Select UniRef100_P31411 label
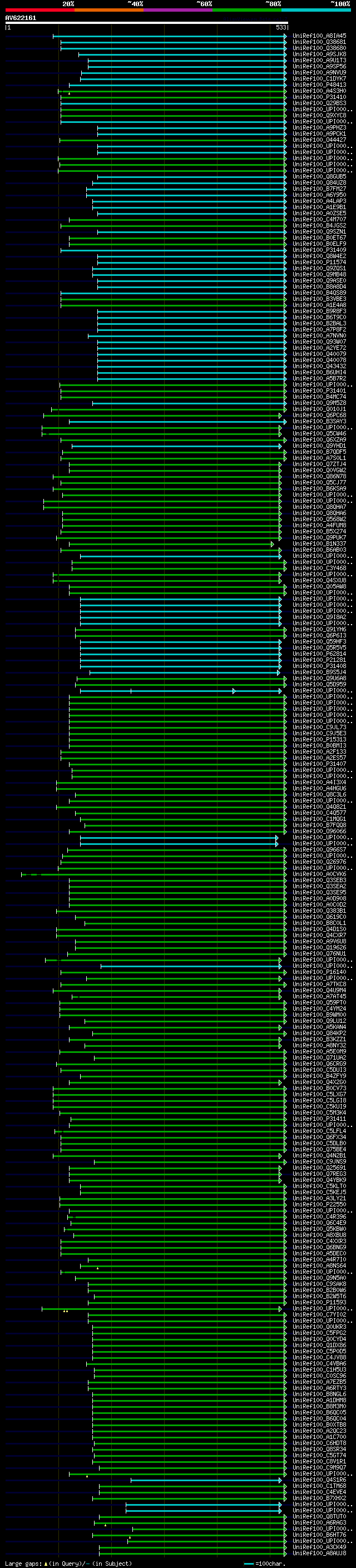 pos(319,1119)
